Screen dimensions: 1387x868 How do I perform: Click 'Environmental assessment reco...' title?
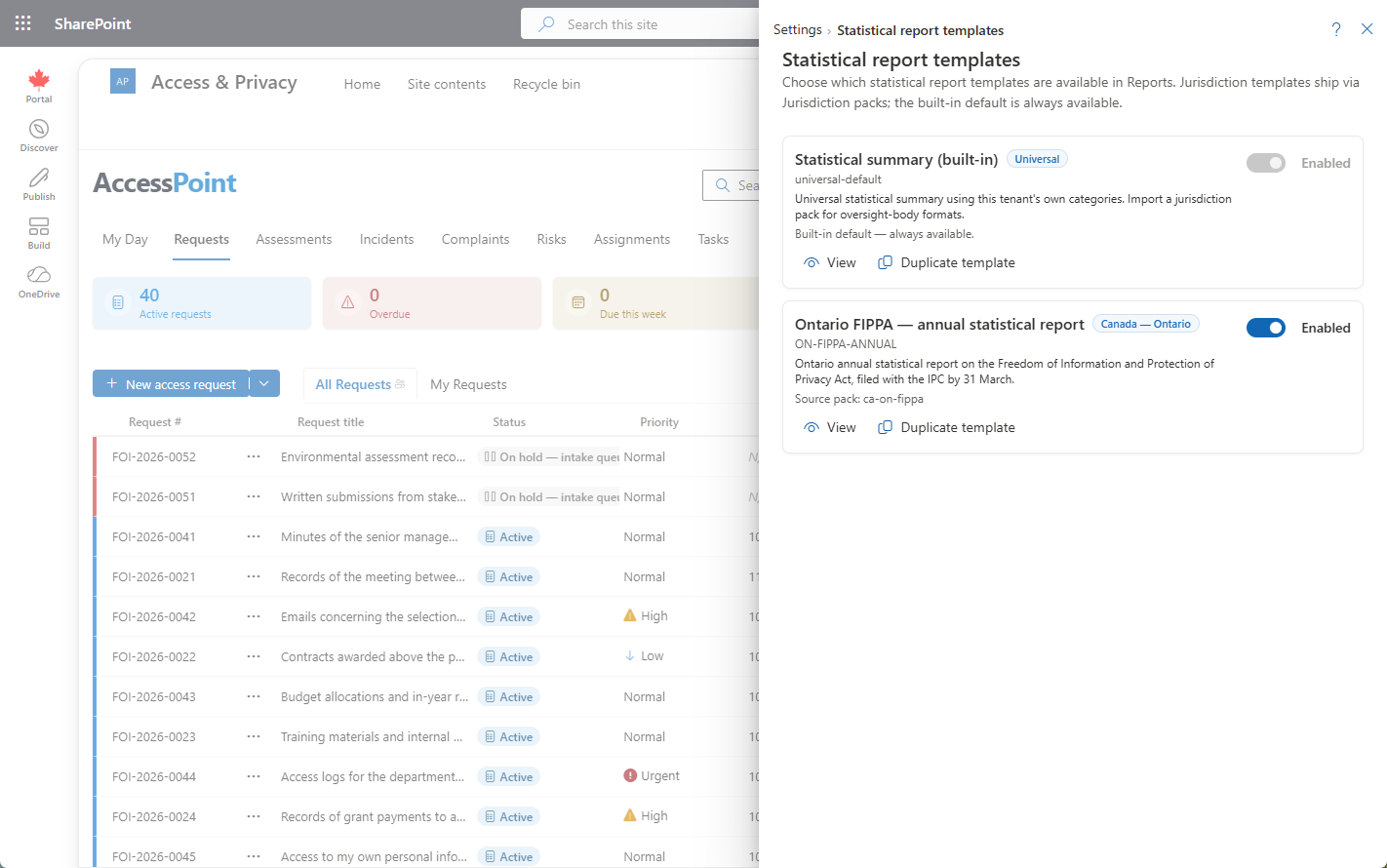coord(374,456)
